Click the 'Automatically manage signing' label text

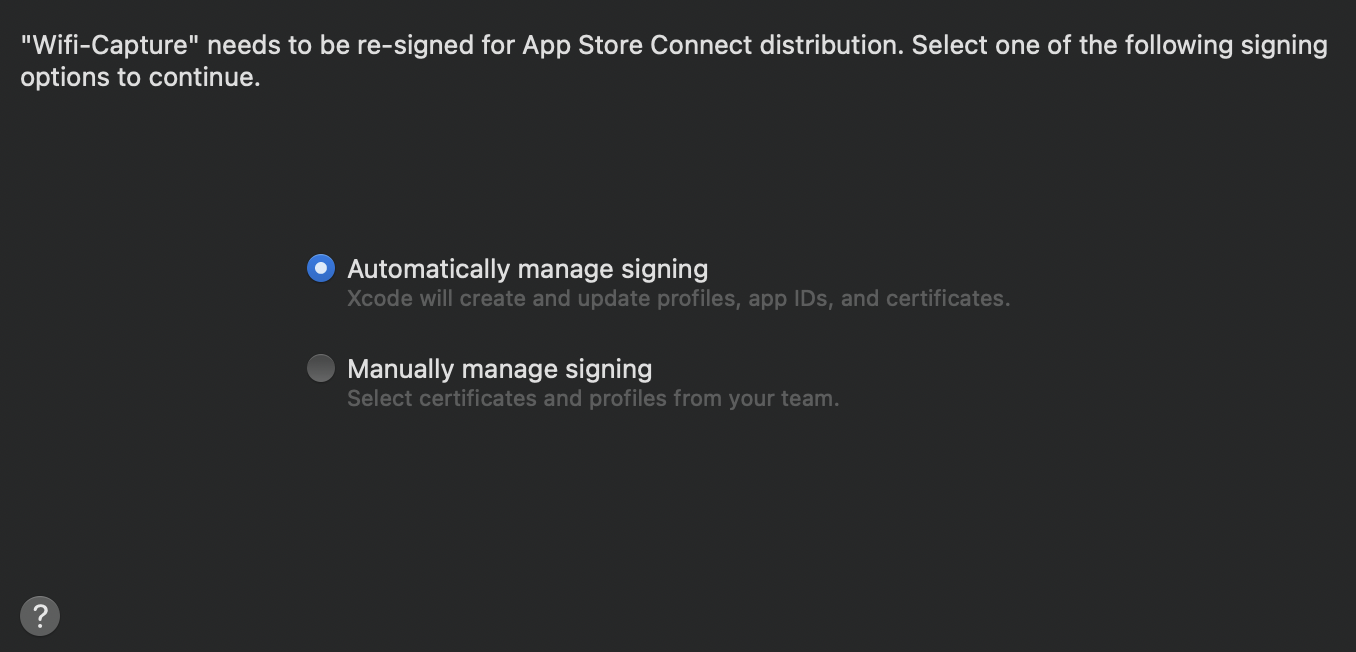(x=527, y=268)
